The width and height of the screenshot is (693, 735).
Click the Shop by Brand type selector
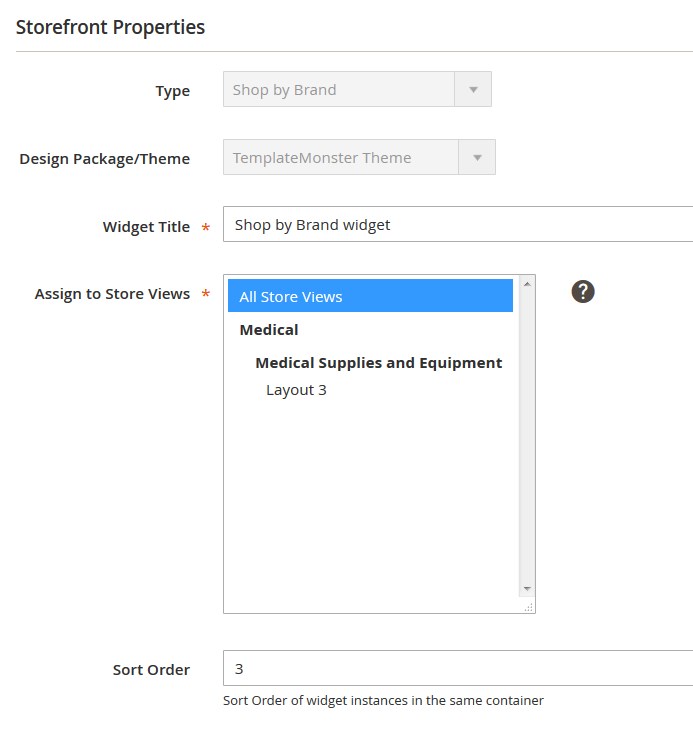point(357,89)
